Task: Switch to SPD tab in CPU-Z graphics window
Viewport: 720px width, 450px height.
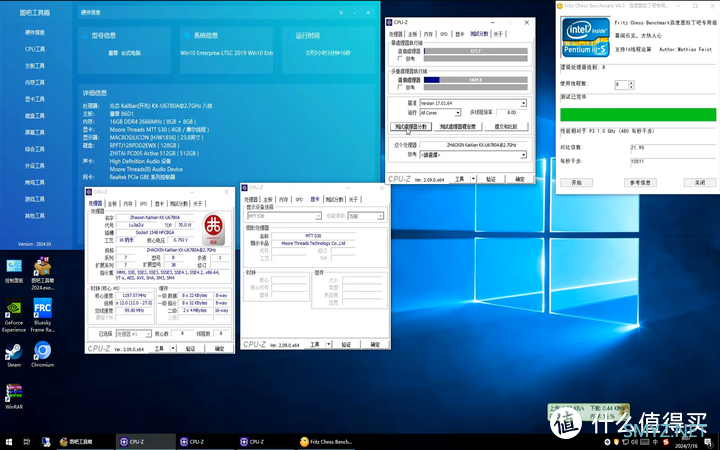Action: tap(299, 199)
